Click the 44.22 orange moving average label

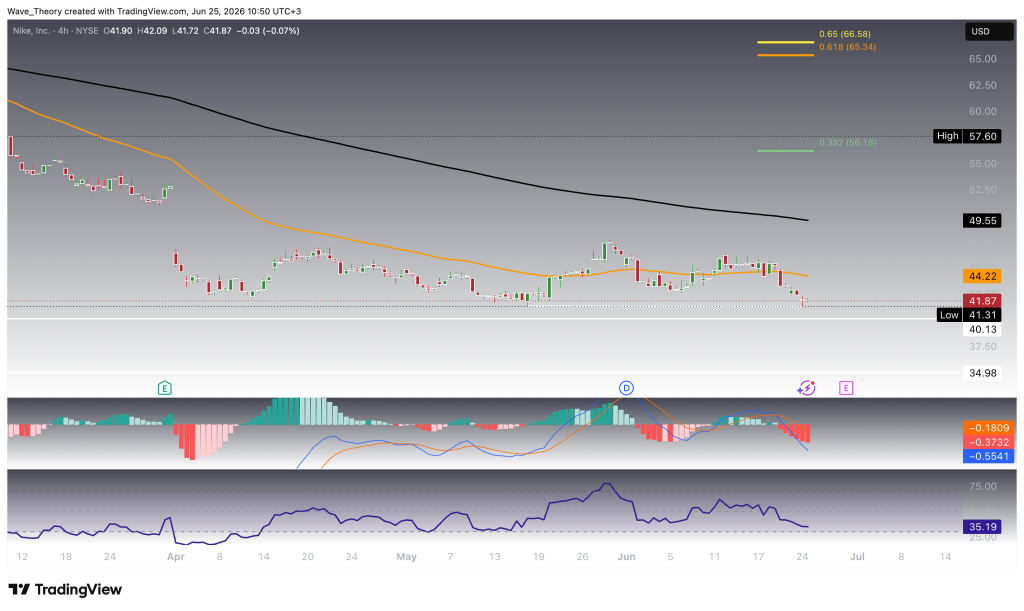pyautogui.click(x=982, y=276)
